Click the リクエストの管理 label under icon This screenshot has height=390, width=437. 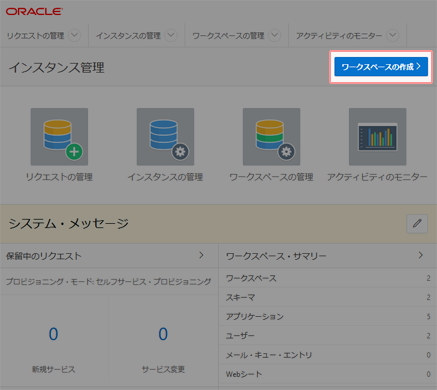click(x=59, y=177)
